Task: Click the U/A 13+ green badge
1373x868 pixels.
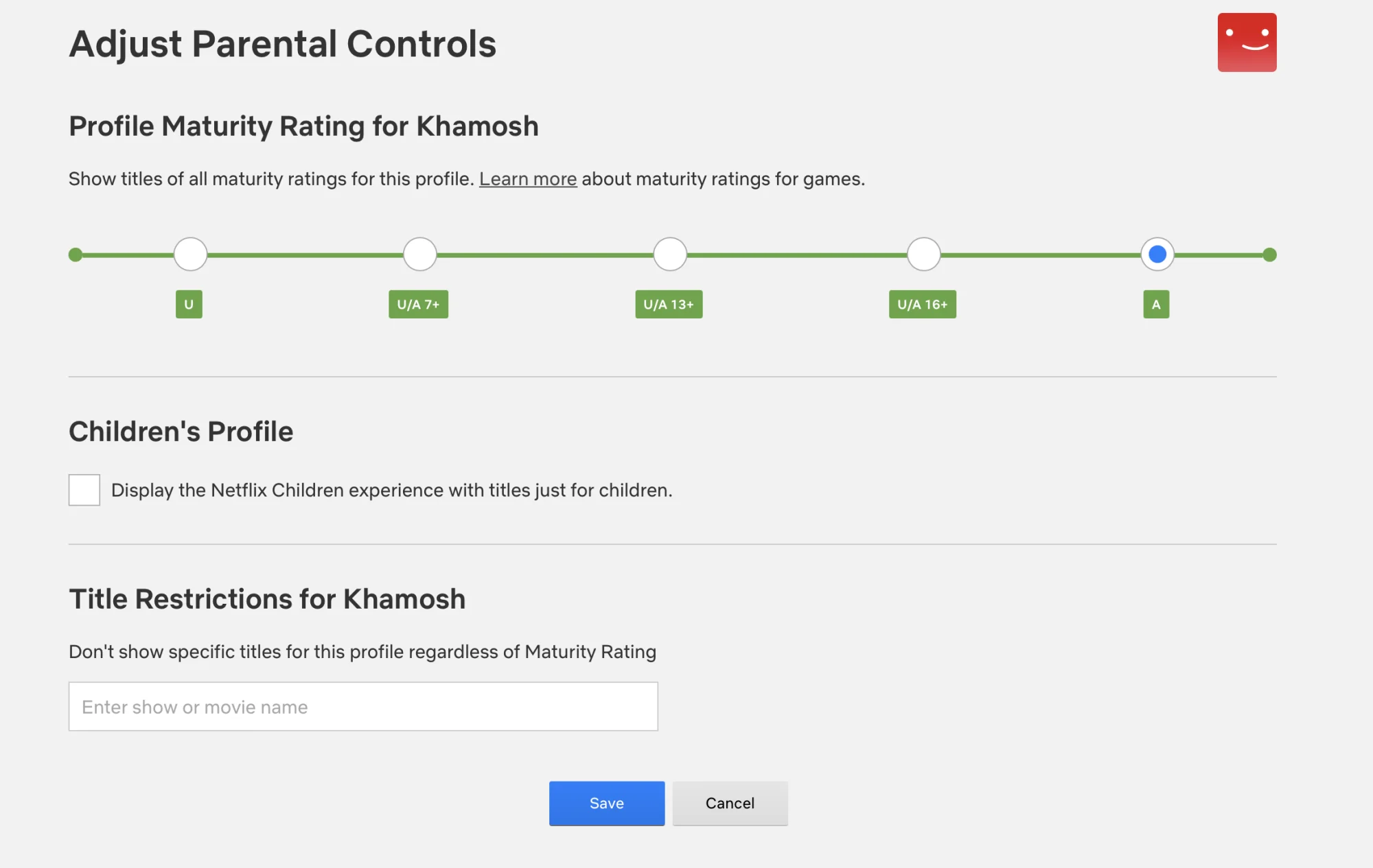Action: (669, 304)
